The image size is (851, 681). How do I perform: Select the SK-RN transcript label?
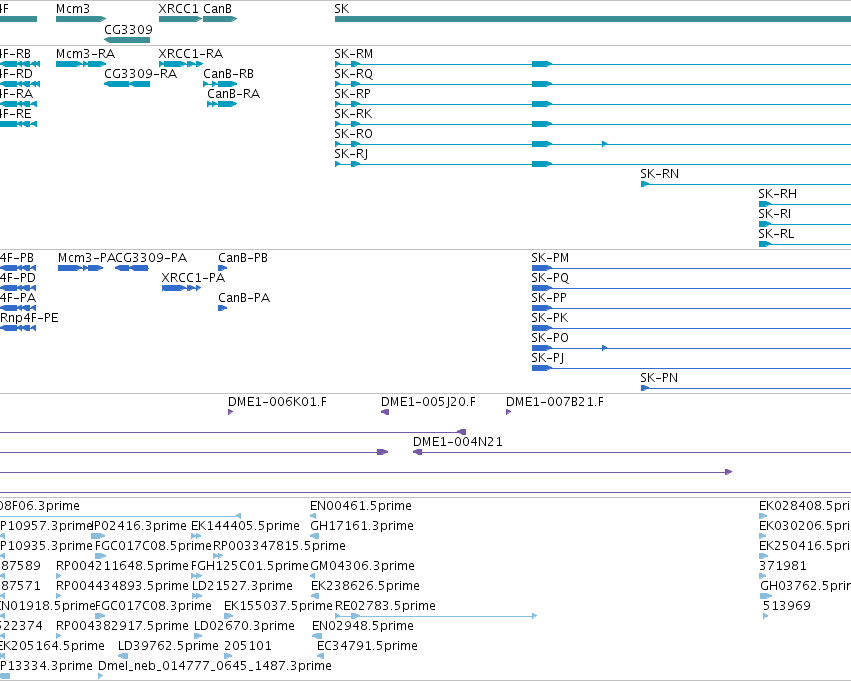[659, 174]
